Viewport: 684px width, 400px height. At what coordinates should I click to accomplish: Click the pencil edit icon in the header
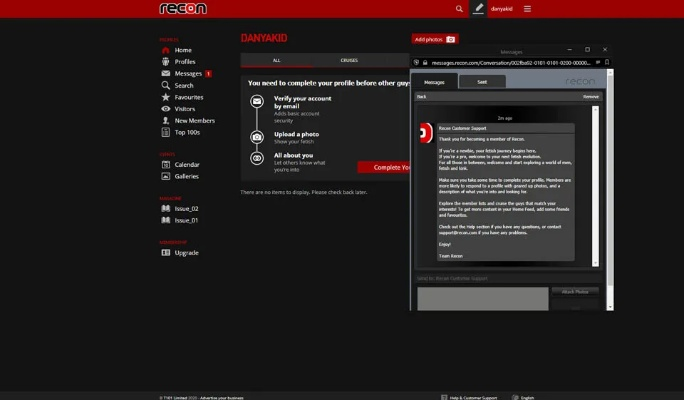[479, 8]
